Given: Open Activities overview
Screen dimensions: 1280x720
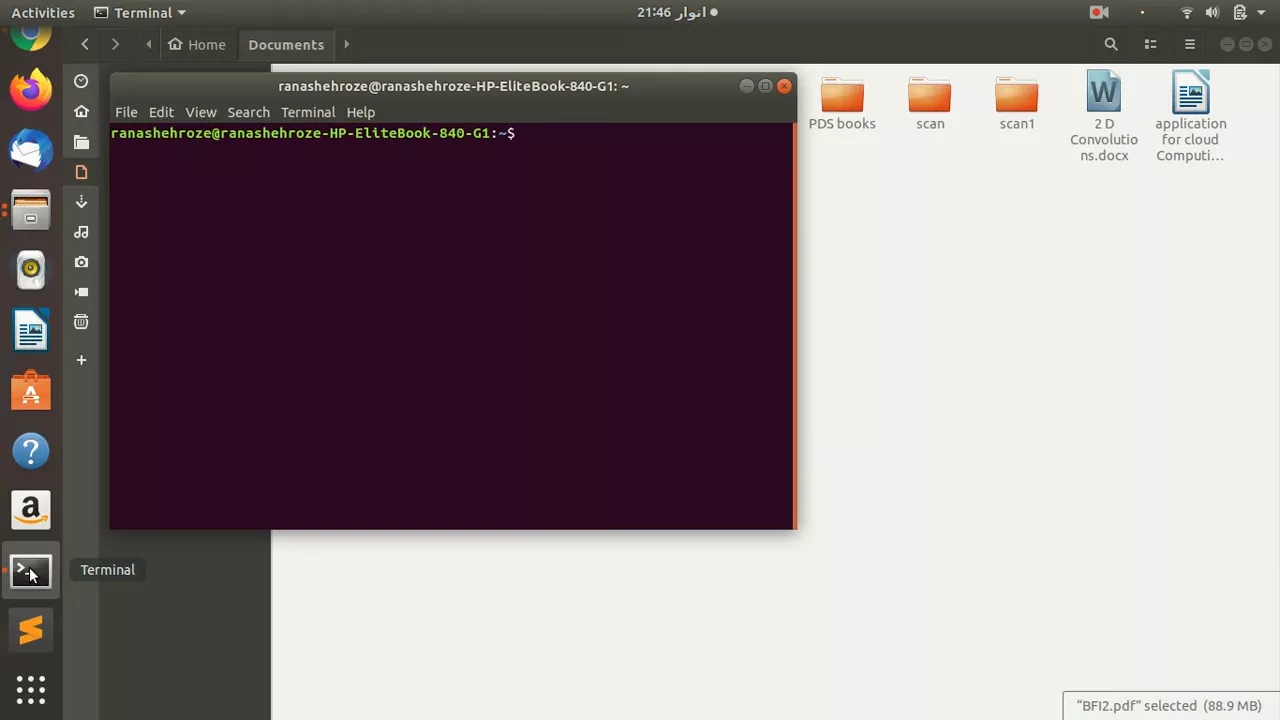Looking at the screenshot, I should 42,12.
